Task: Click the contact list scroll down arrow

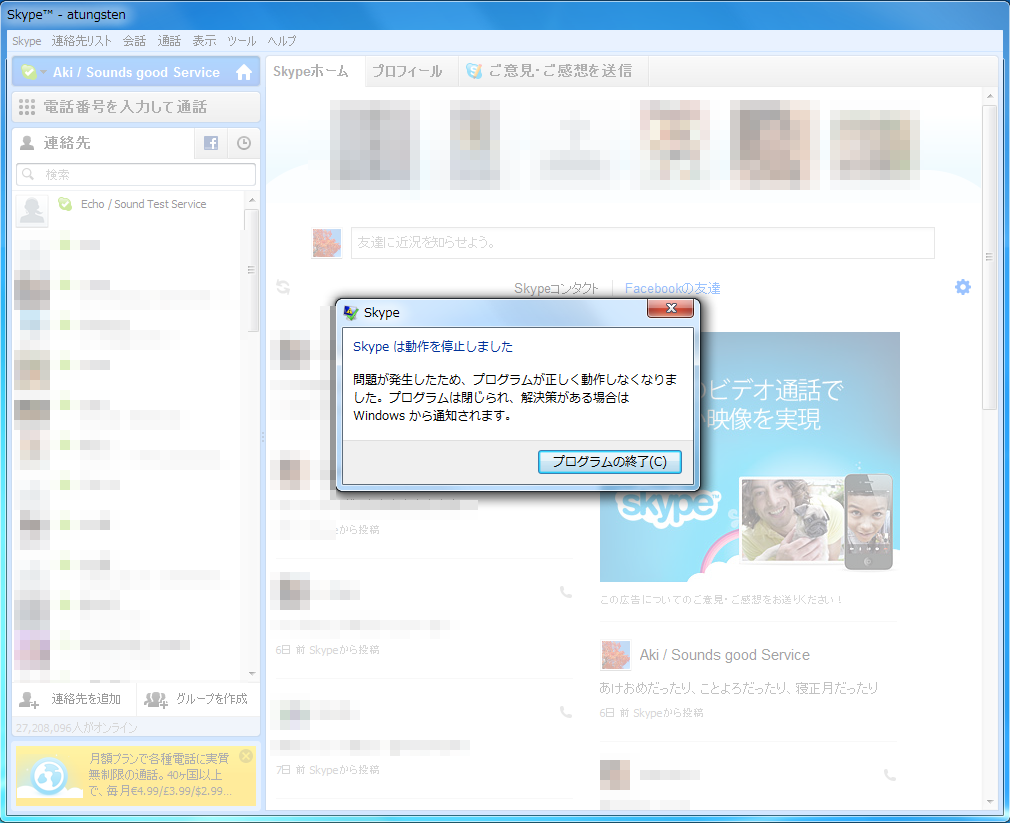Action: point(252,674)
